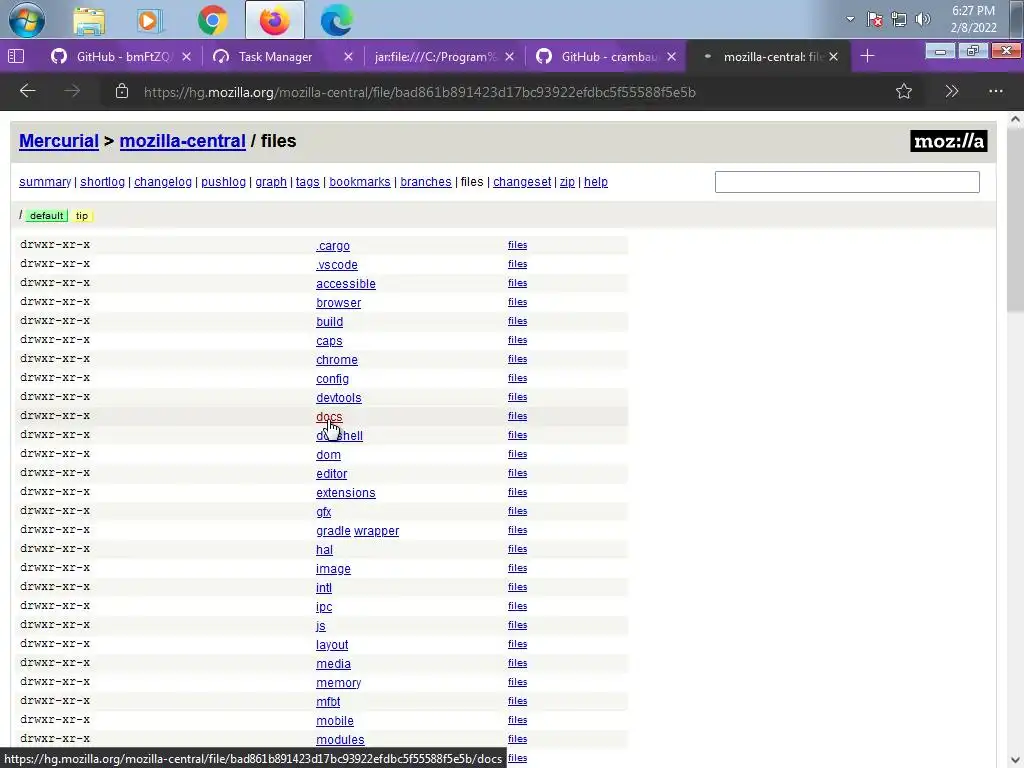This screenshot has height=768, width=1024.
Task: Open the network tray icon
Action: (x=899, y=19)
